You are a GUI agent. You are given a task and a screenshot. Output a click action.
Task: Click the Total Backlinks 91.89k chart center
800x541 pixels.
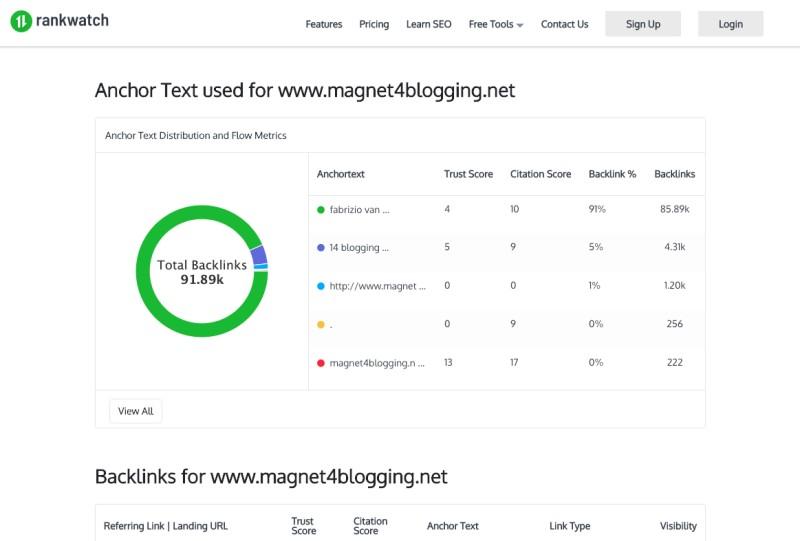[202, 272]
